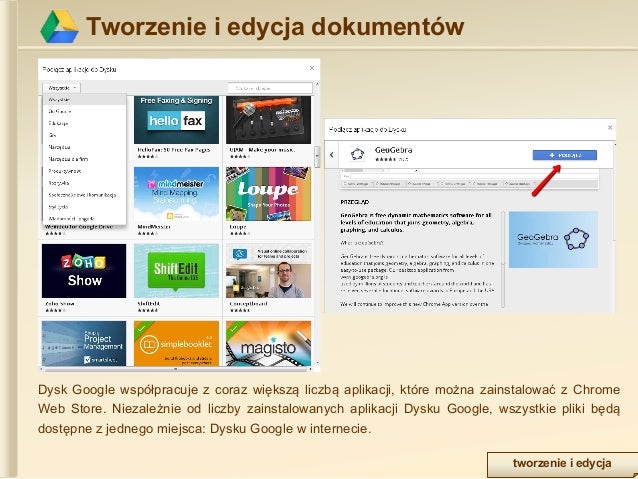
Task: Click the blue connect button for GeoGebra
Action: [565, 155]
